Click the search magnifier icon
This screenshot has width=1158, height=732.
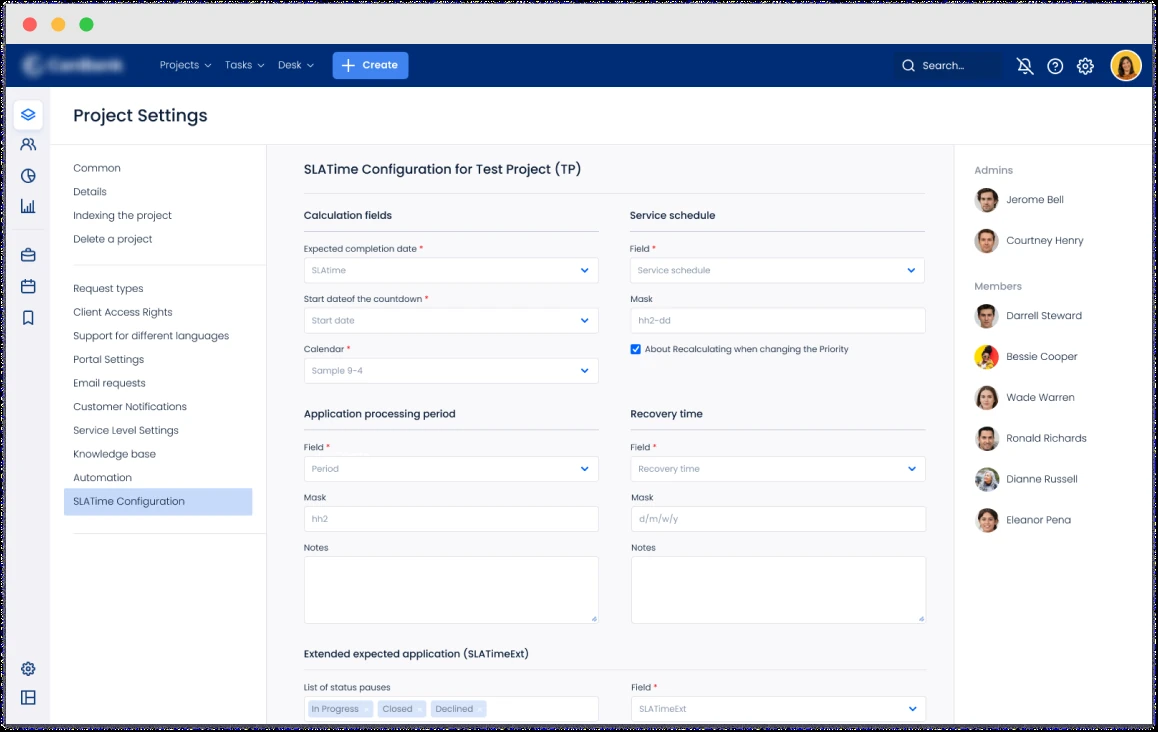[908, 66]
